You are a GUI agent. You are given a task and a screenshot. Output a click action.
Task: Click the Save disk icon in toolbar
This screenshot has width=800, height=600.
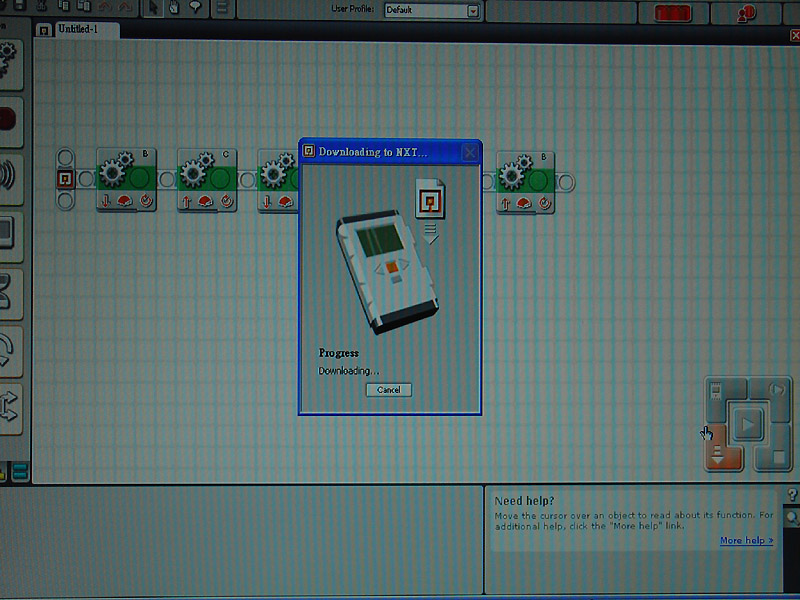(x=20, y=6)
